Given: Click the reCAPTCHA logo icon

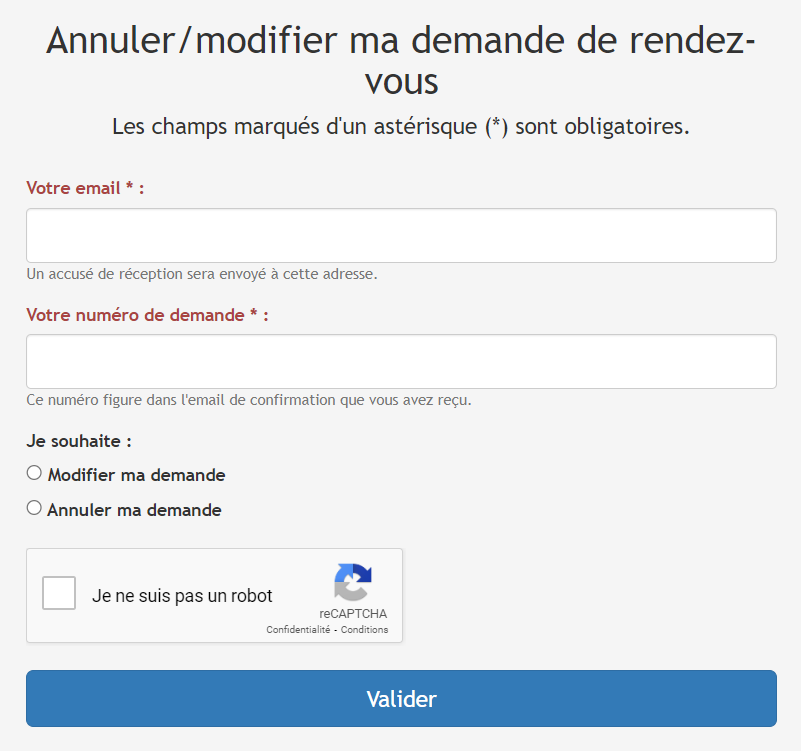Looking at the screenshot, I should click(353, 584).
